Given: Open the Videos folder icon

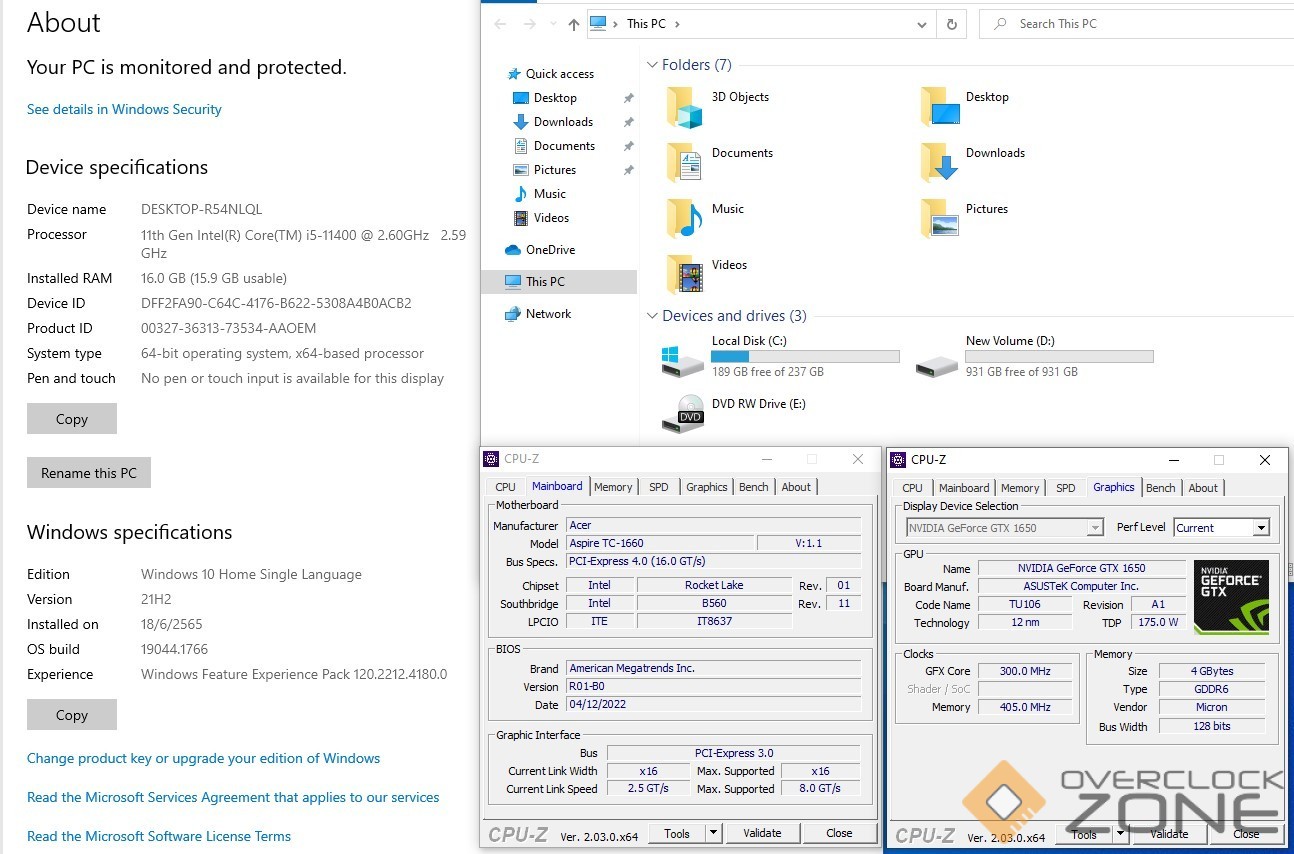Looking at the screenshot, I should [685, 274].
